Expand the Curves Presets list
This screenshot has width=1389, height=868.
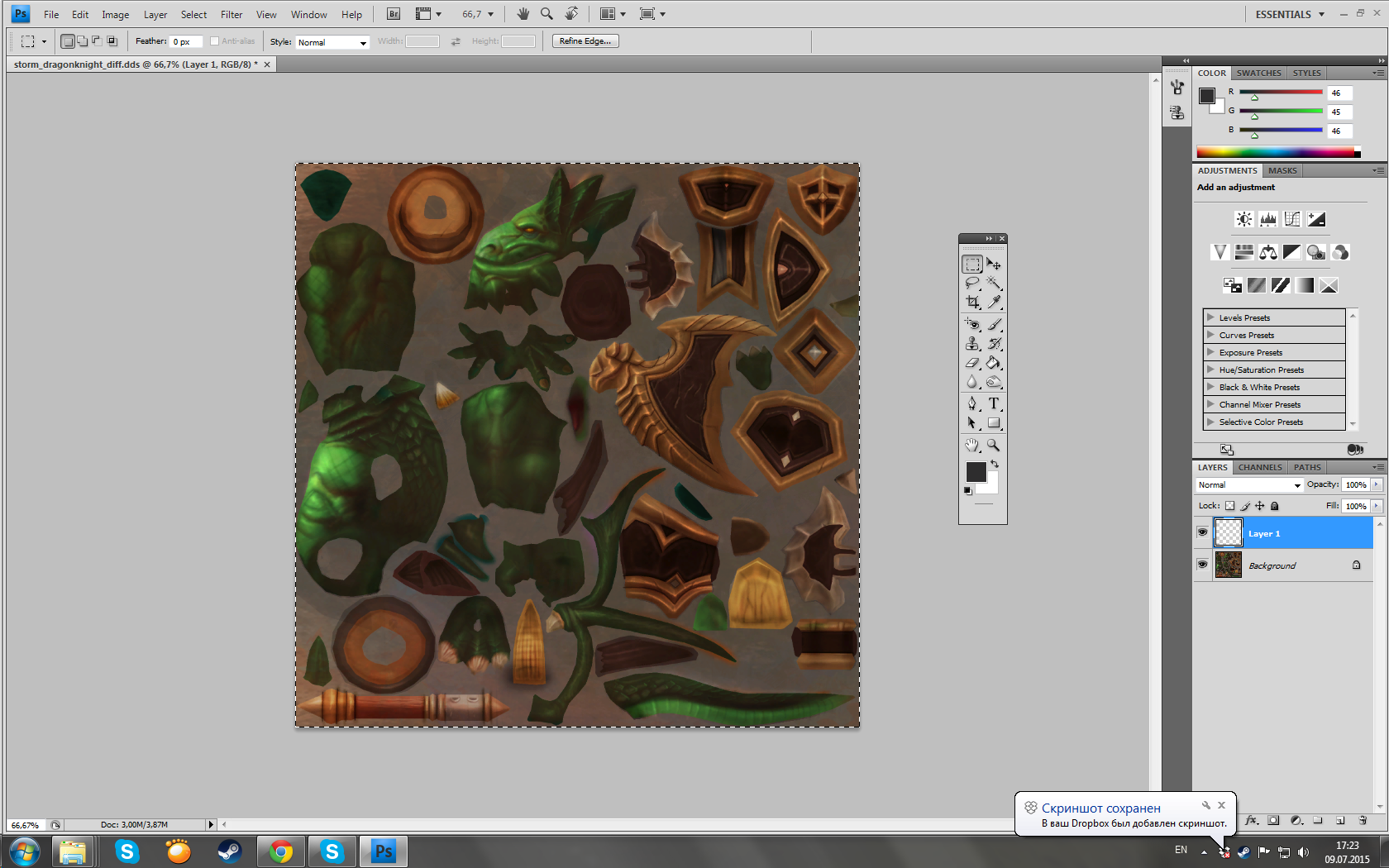coord(1210,335)
